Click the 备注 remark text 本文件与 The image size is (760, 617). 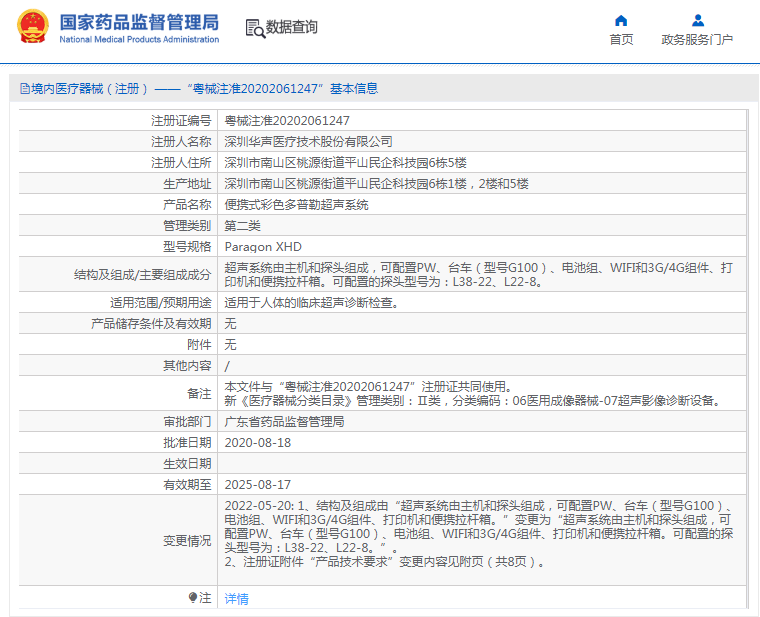pyautogui.click(x=474, y=394)
